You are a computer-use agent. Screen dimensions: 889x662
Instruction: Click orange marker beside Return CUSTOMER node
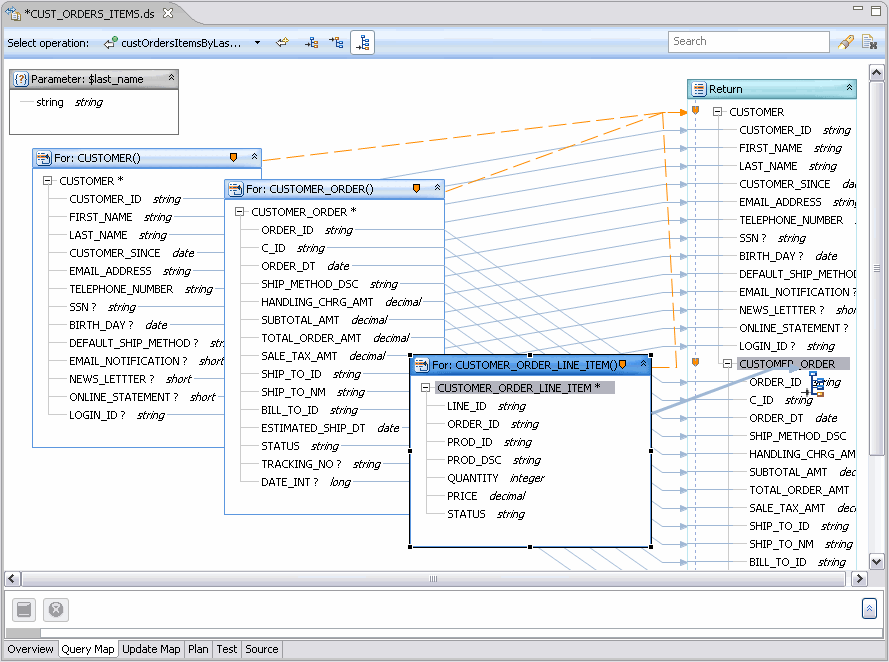point(696,110)
